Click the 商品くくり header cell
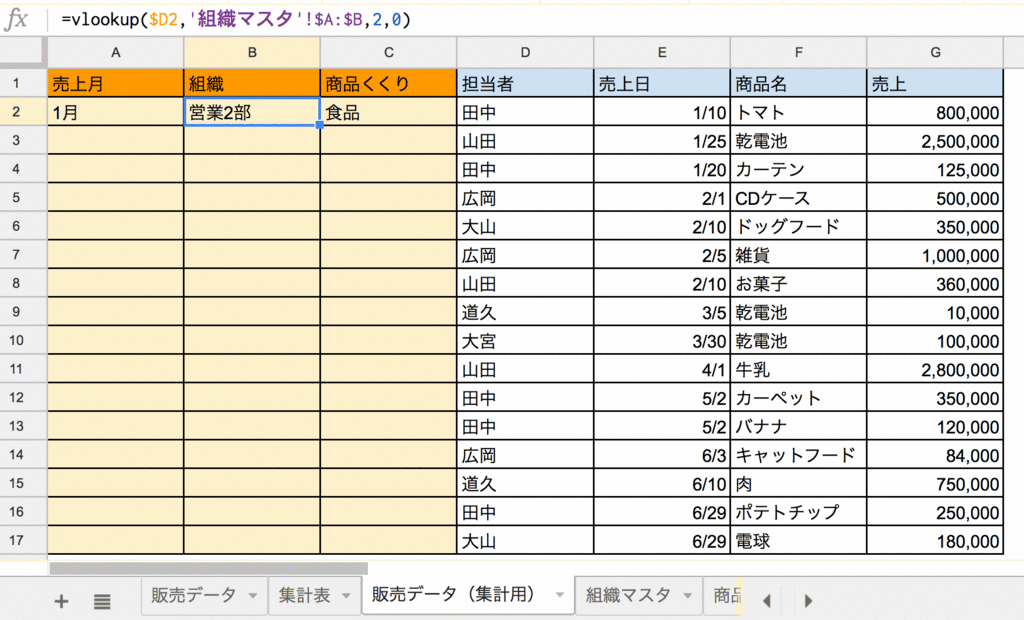This screenshot has height=620, width=1024. pyautogui.click(x=389, y=83)
